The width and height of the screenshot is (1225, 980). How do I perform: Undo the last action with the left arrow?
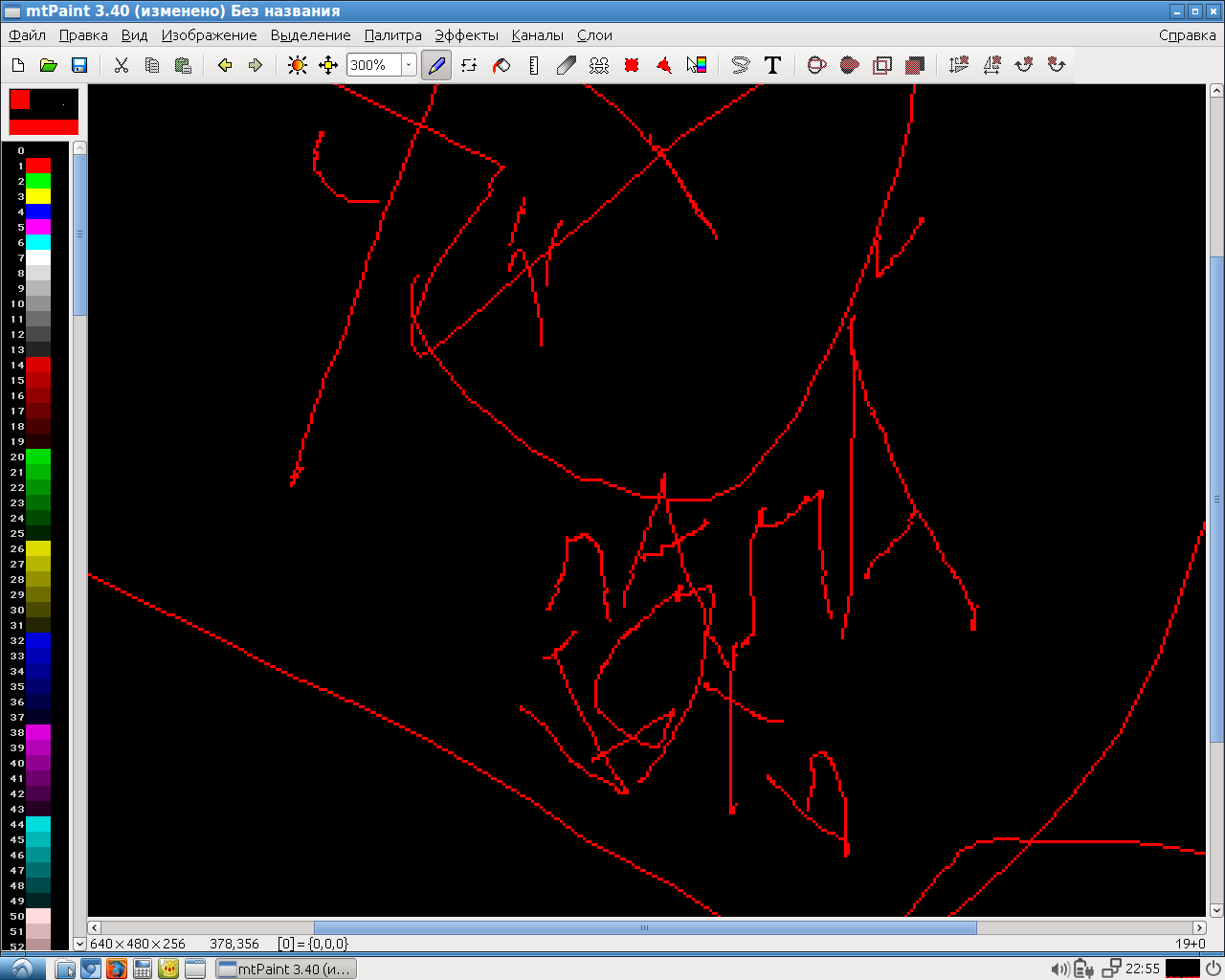225,65
